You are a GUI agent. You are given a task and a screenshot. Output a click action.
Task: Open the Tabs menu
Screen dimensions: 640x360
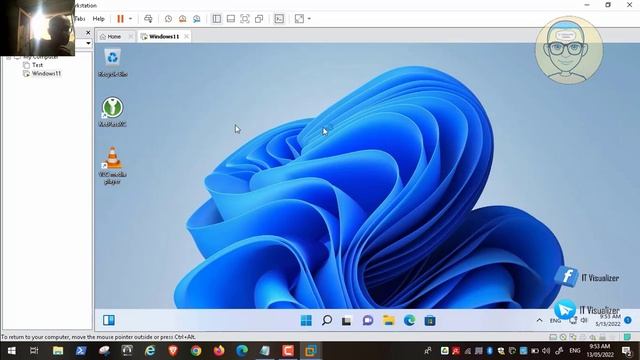coord(80,19)
